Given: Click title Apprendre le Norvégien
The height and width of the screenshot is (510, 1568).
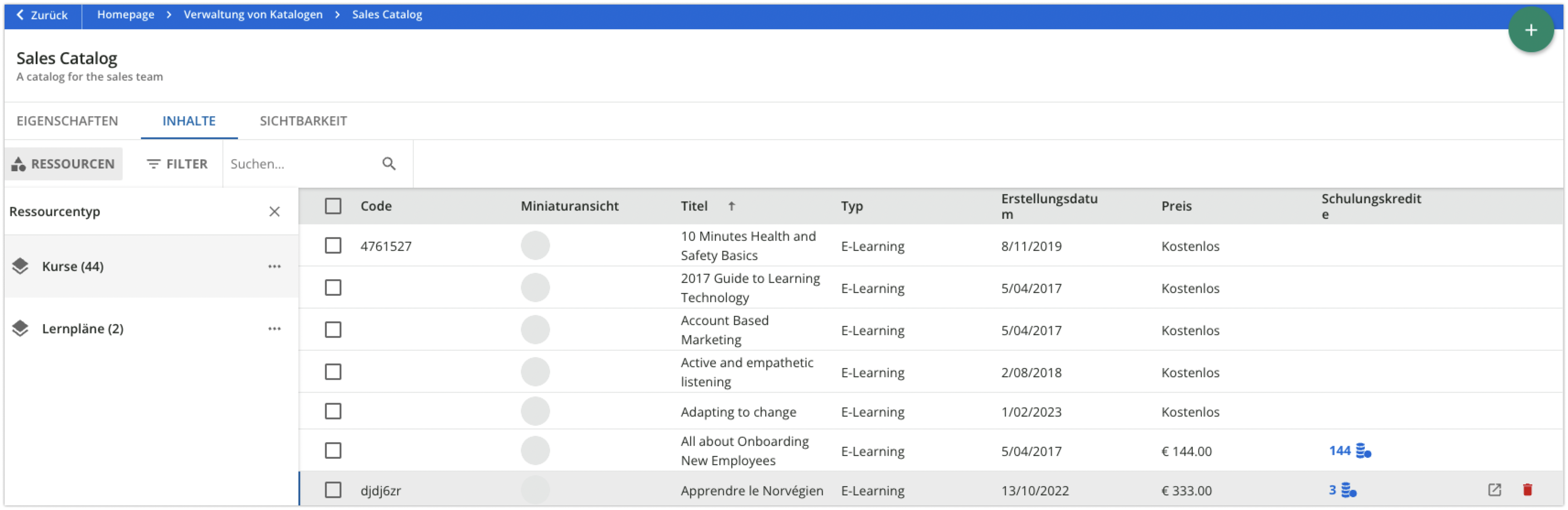Looking at the screenshot, I should point(752,490).
